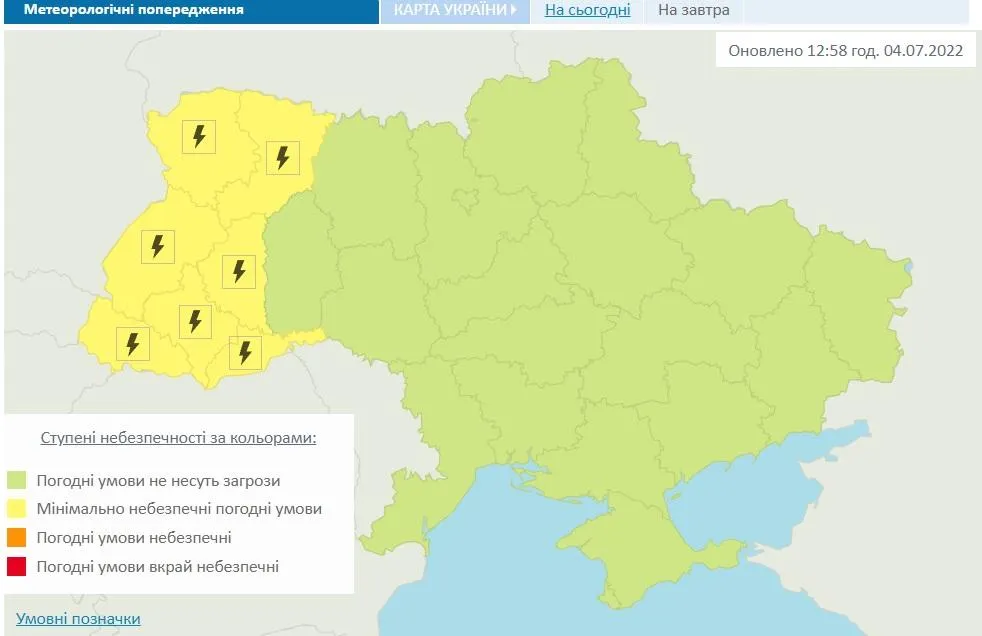Image resolution: width=982 pixels, height=636 pixels.
Task: Click the storm icon on Rivne Oblast
Action: 283,156
